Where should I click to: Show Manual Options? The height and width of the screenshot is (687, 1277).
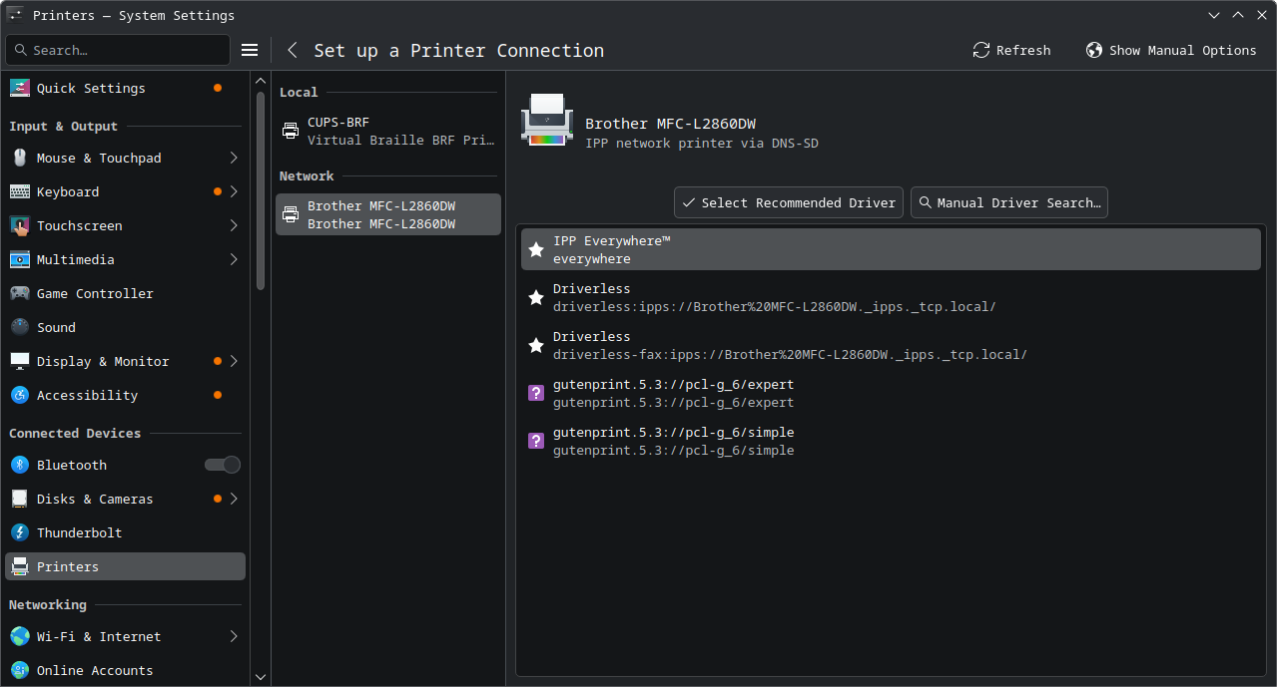[x=1171, y=50]
